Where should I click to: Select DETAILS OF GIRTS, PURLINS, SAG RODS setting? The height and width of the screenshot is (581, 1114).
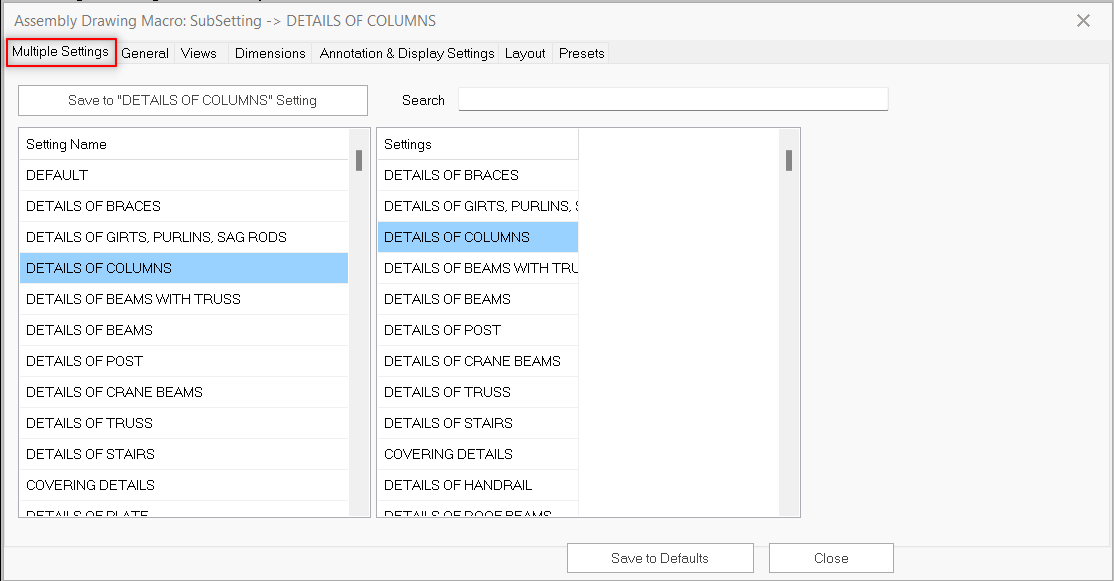(156, 237)
